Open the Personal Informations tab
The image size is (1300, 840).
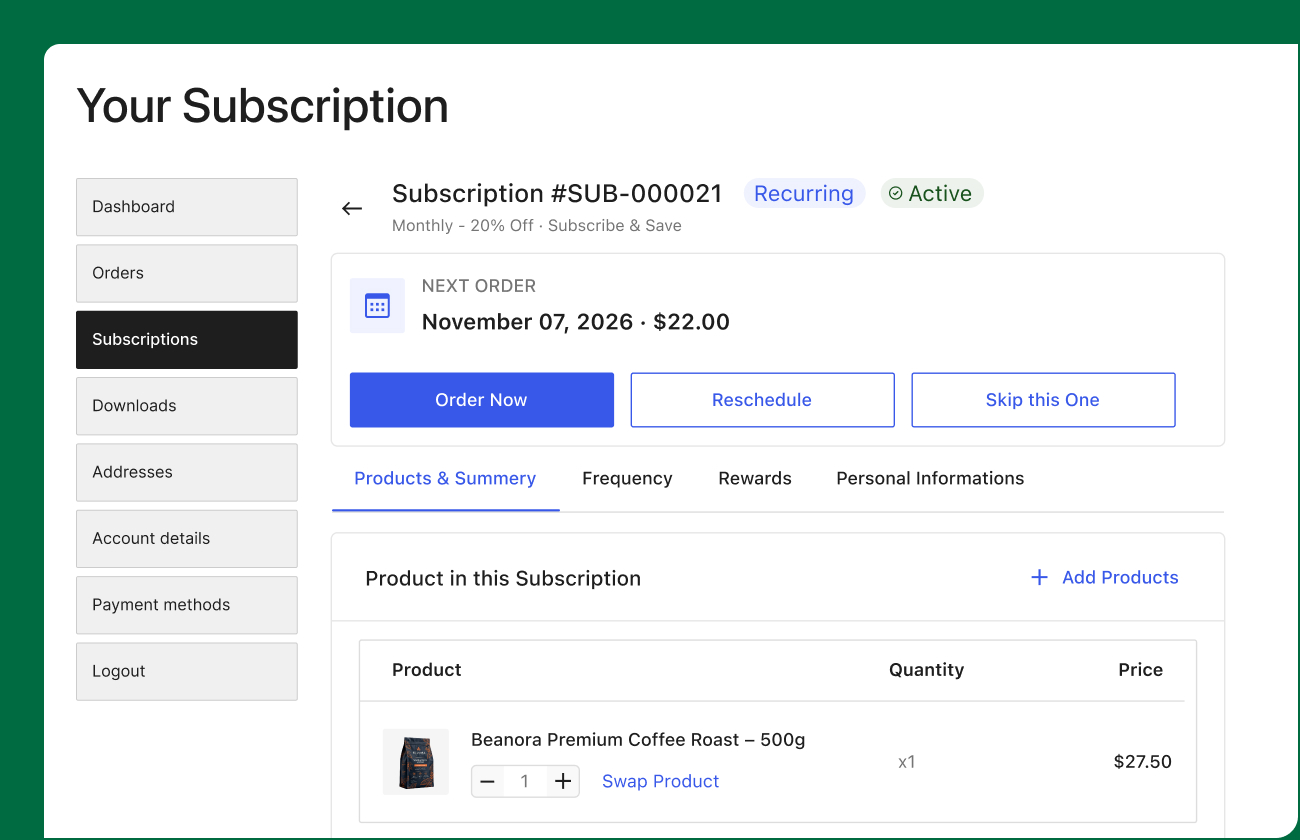pyautogui.click(x=930, y=479)
